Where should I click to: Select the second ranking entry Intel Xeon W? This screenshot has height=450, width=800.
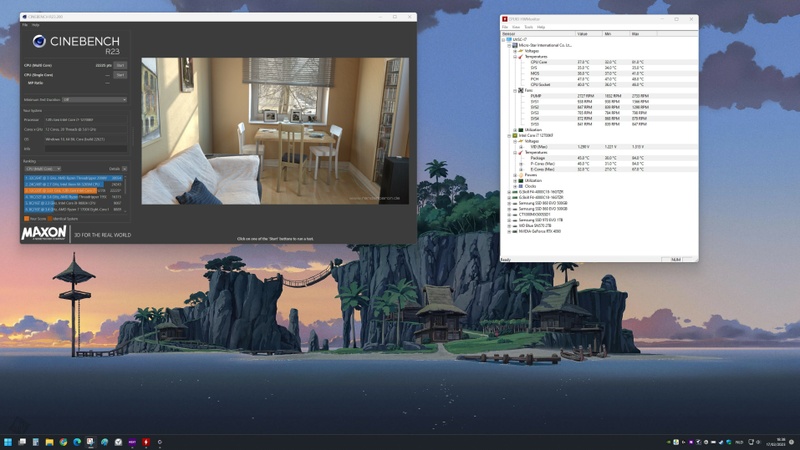(x=73, y=184)
